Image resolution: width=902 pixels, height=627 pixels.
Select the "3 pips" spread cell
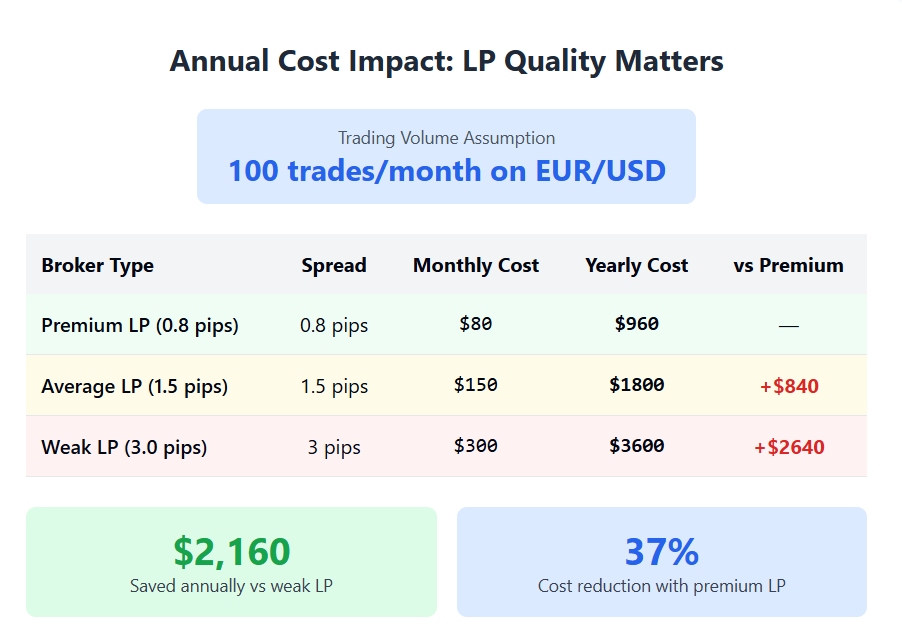point(334,447)
